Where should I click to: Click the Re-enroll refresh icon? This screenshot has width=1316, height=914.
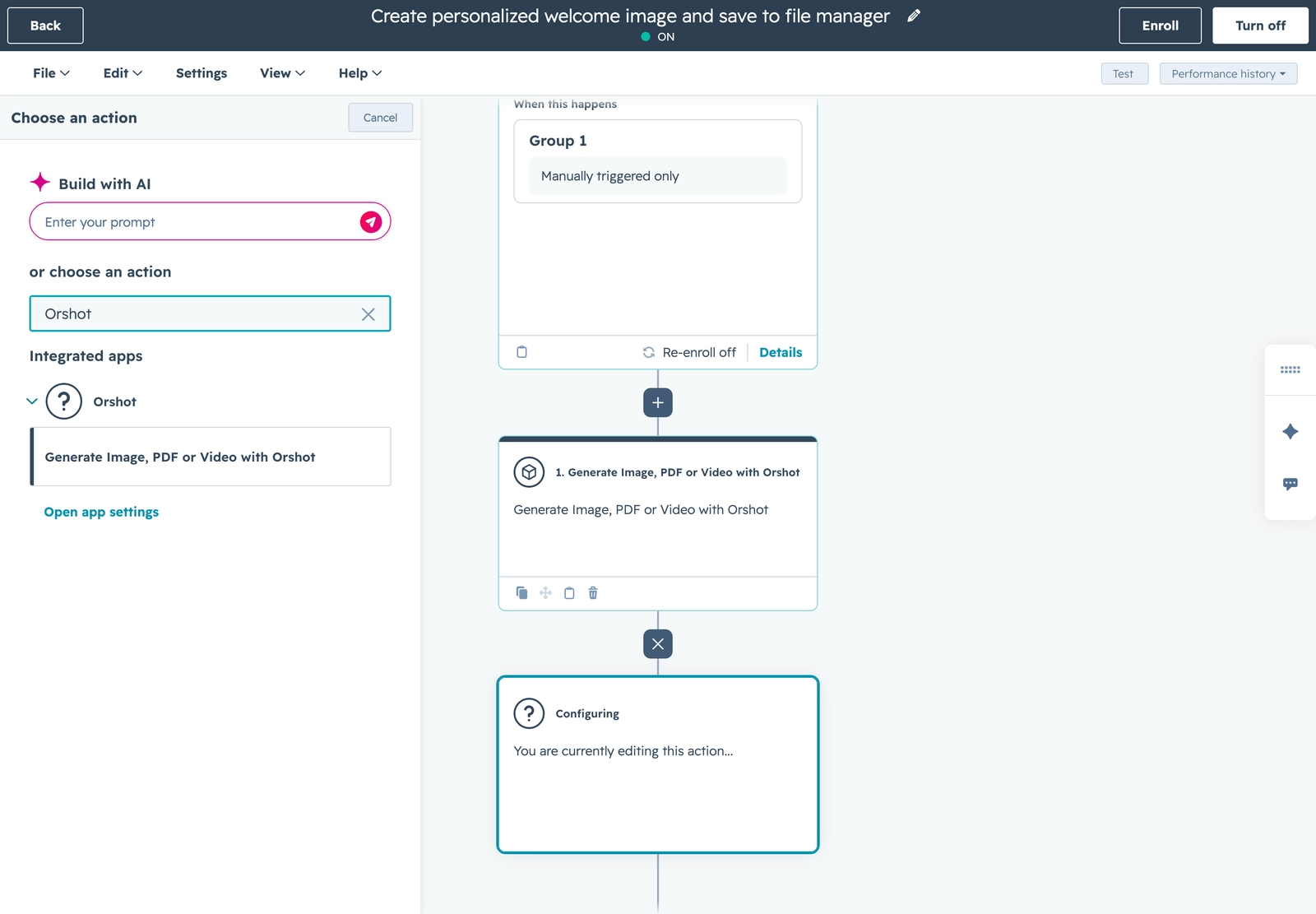tap(649, 352)
